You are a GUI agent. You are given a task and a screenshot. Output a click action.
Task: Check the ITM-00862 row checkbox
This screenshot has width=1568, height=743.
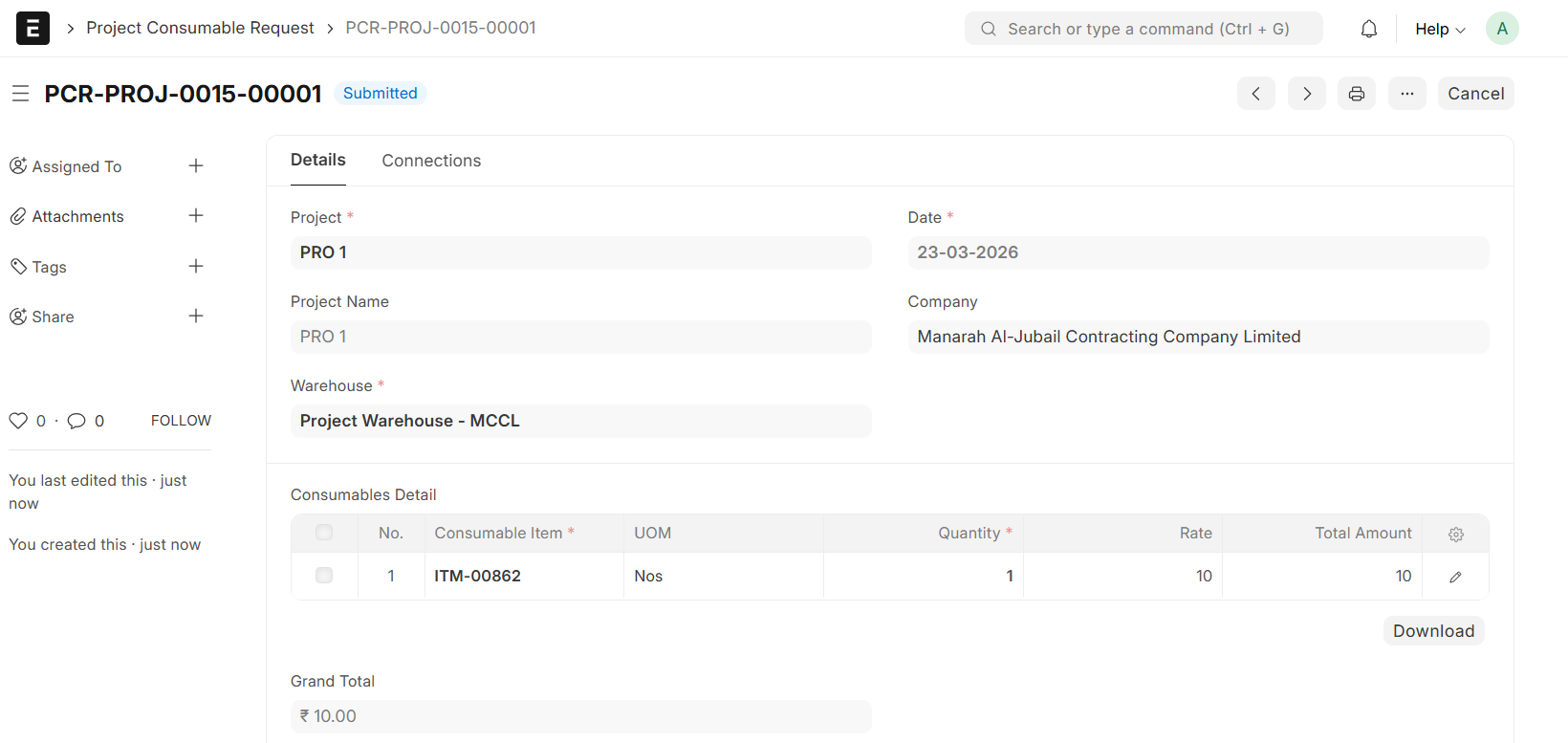[x=324, y=576]
